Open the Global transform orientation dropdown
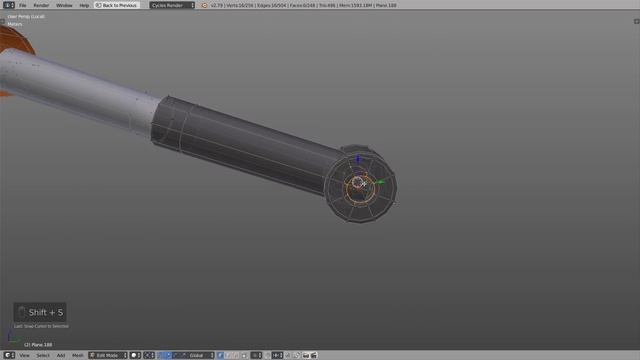 pos(201,356)
